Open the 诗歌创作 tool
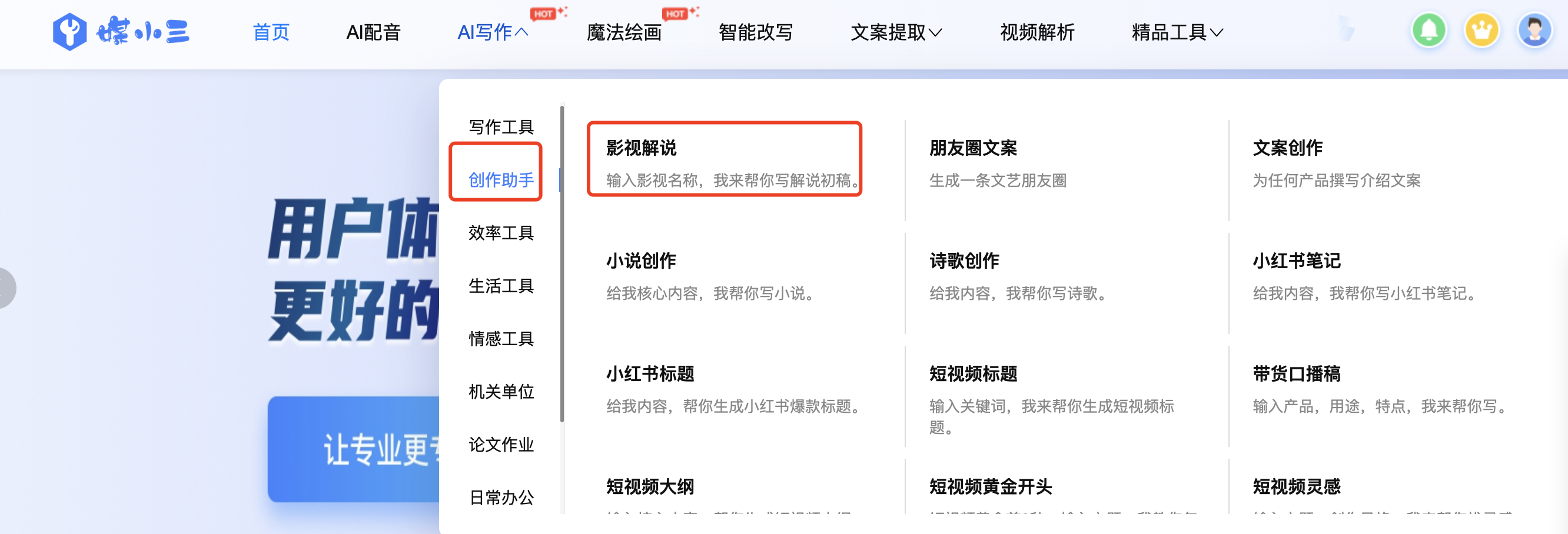The width and height of the screenshot is (1568, 534). 964,261
